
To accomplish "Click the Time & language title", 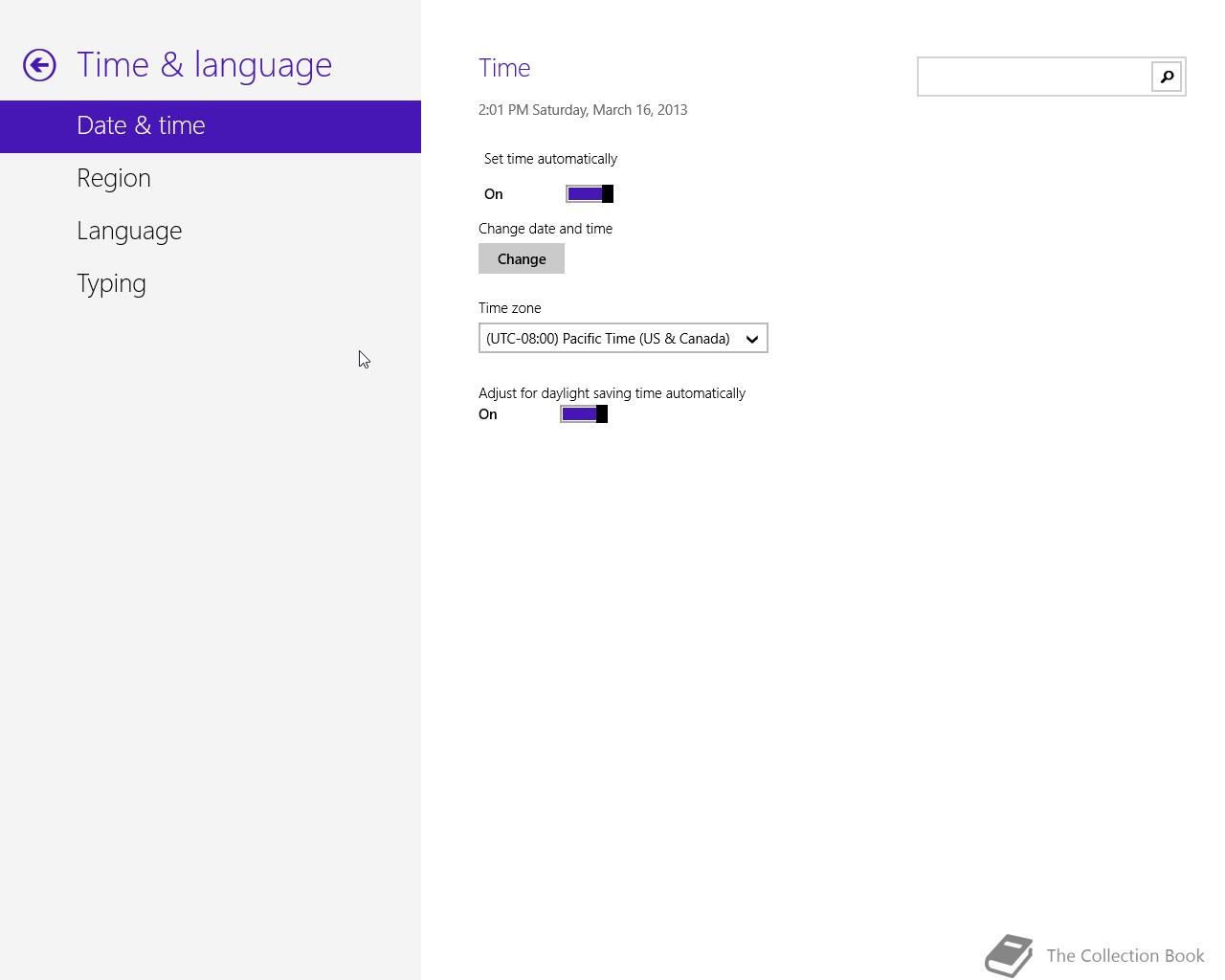I will click(x=204, y=65).
